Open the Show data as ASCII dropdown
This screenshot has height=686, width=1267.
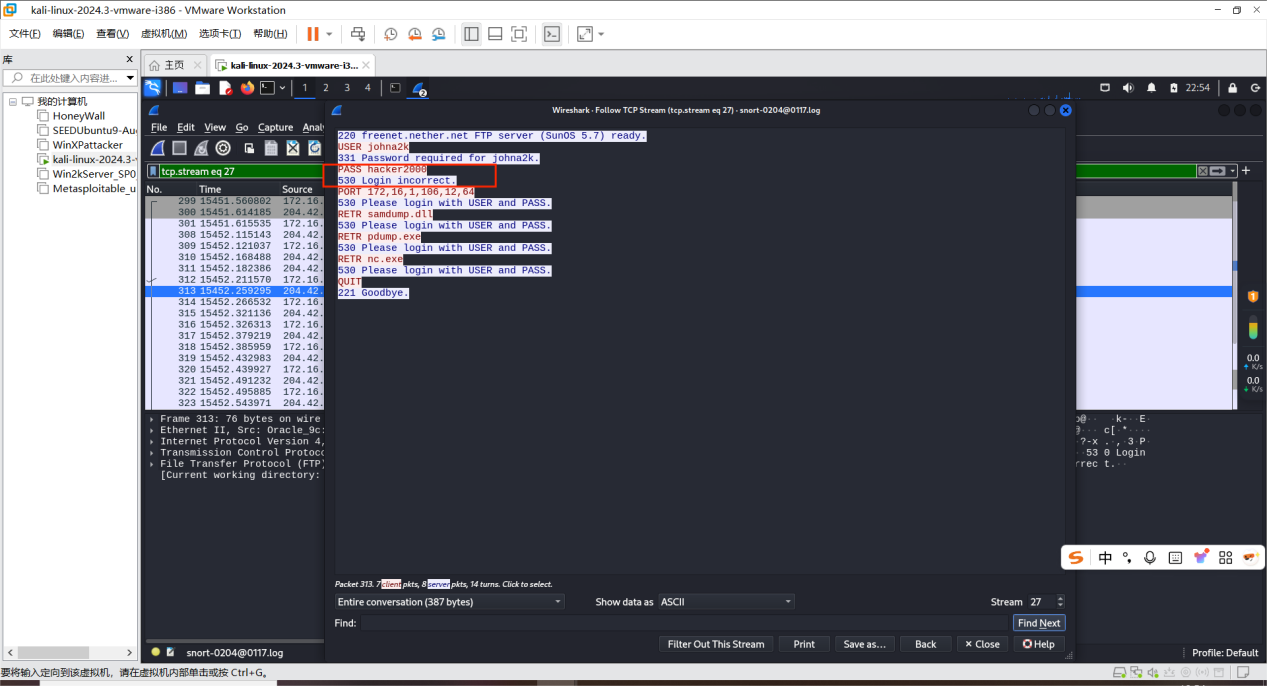click(727, 602)
